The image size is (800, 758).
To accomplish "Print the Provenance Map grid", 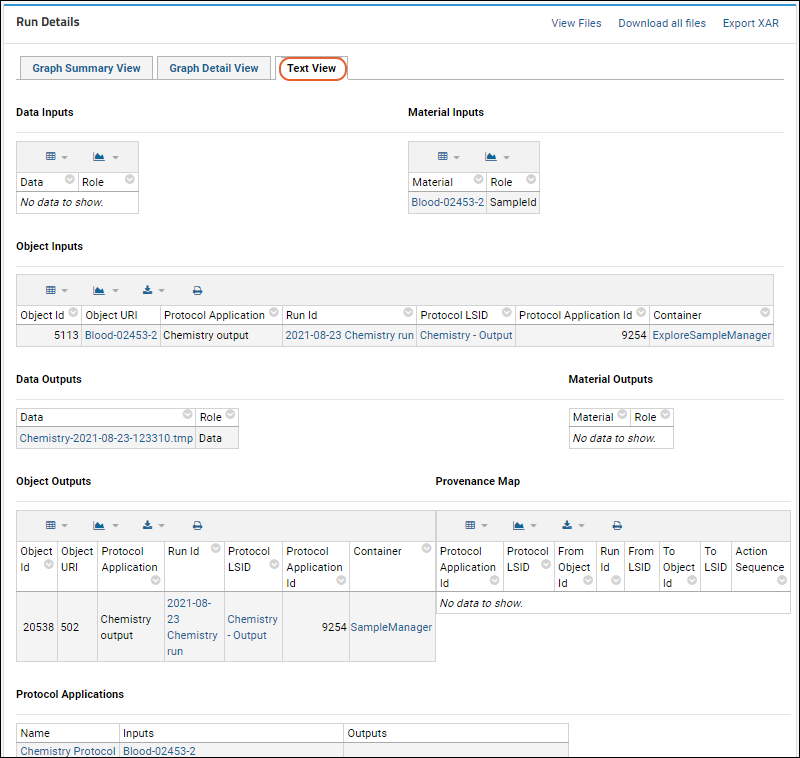I will tap(617, 526).
